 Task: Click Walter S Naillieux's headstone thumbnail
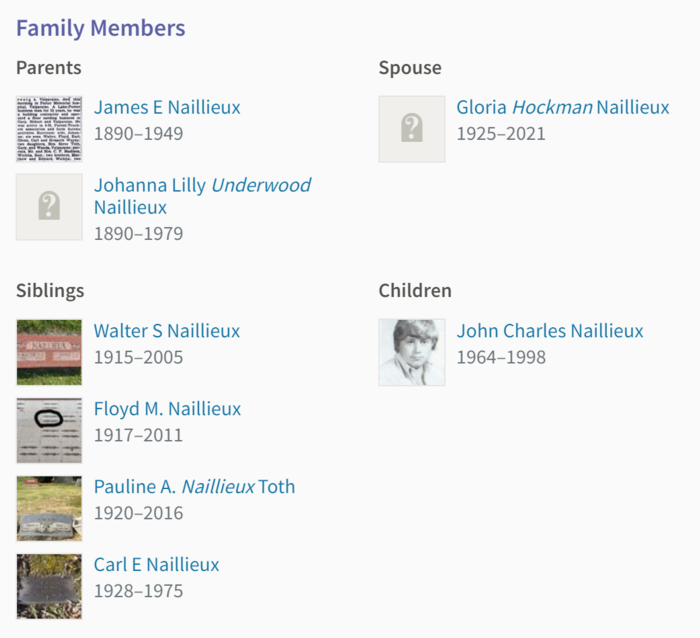(x=49, y=352)
